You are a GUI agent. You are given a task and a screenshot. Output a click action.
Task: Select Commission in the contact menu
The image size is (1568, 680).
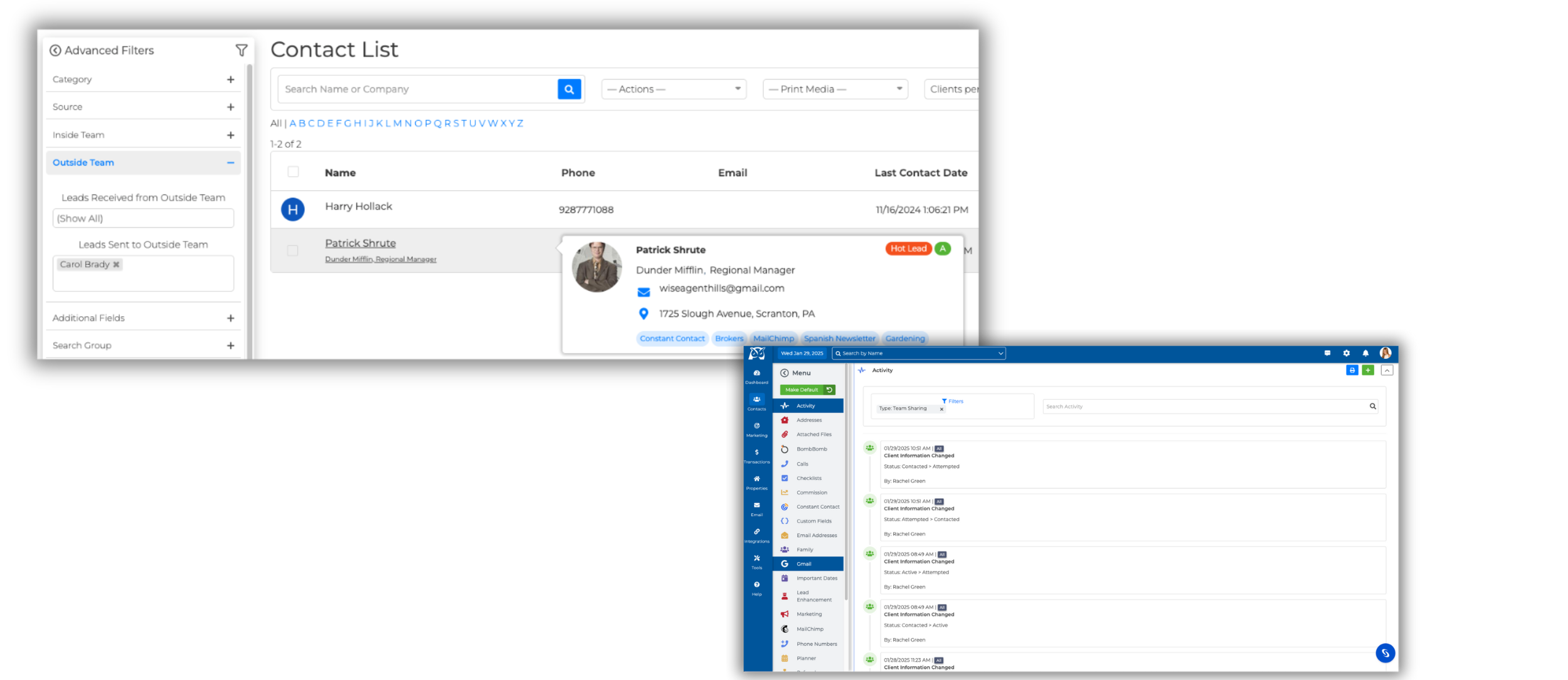tap(808, 492)
